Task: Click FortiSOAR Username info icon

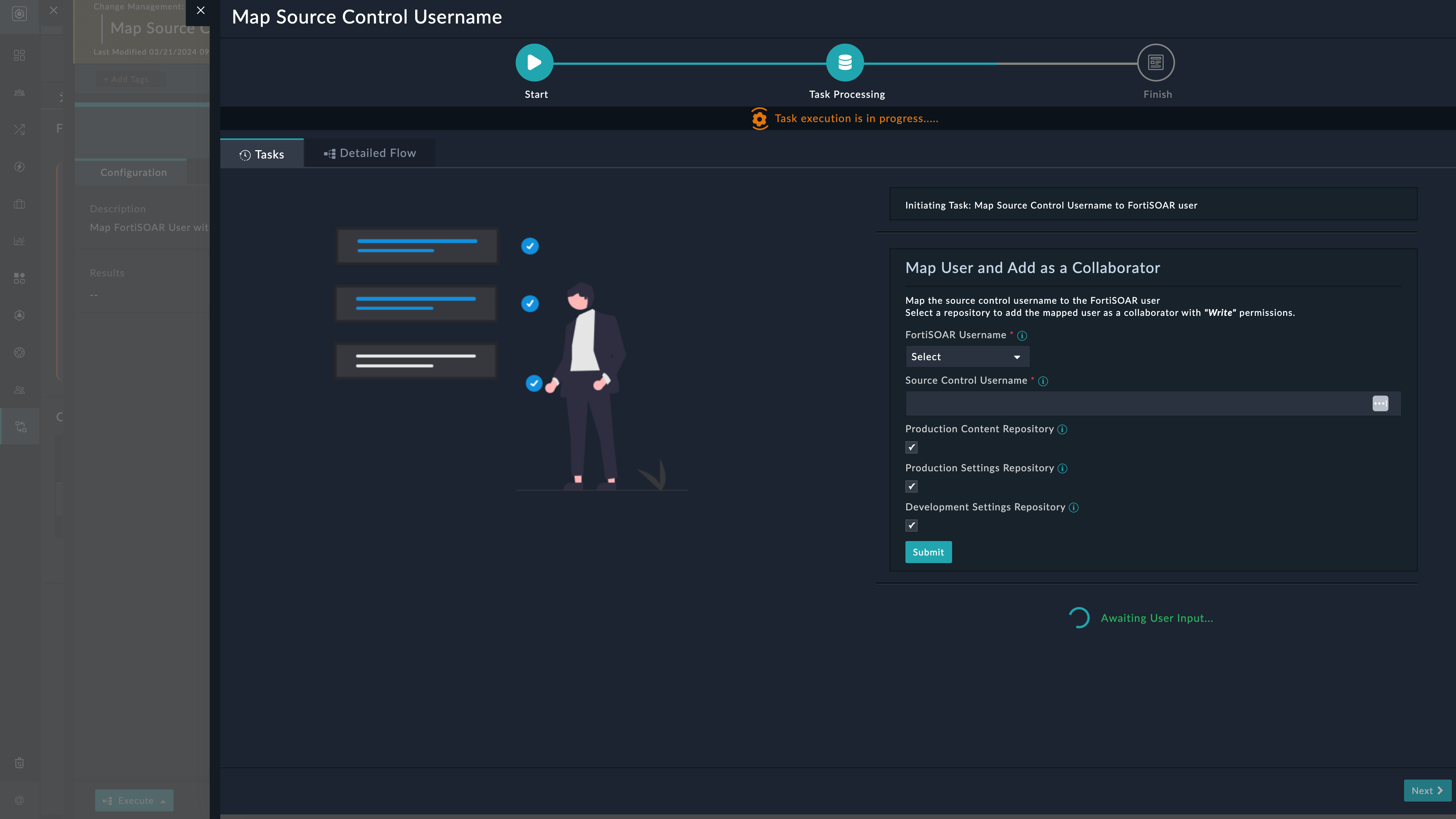Action: 1022,336
